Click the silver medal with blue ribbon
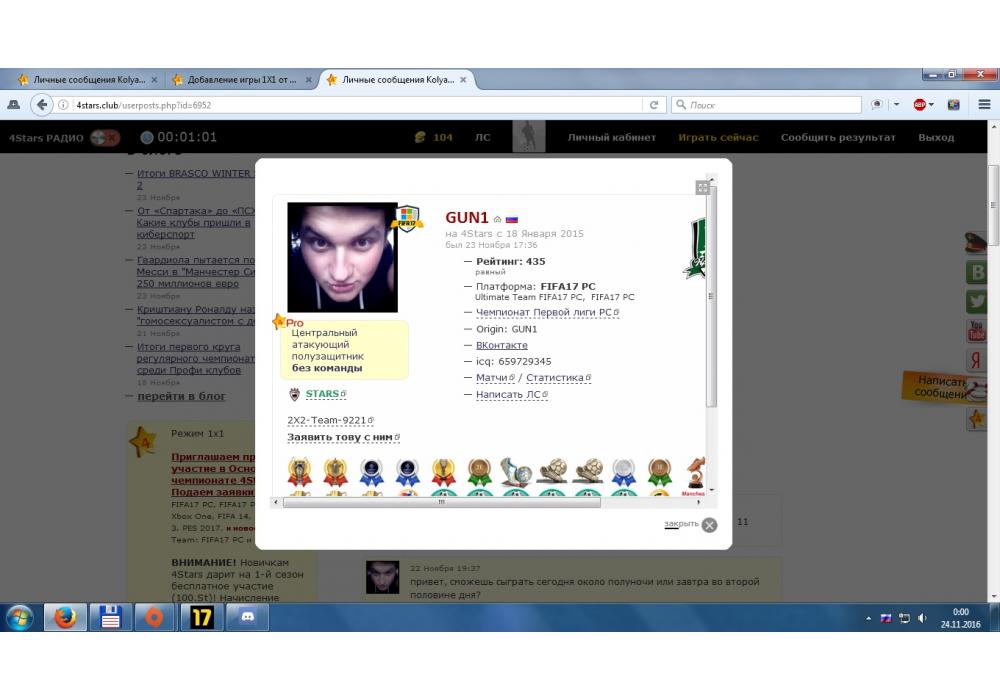1000x700 pixels. pos(624,472)
